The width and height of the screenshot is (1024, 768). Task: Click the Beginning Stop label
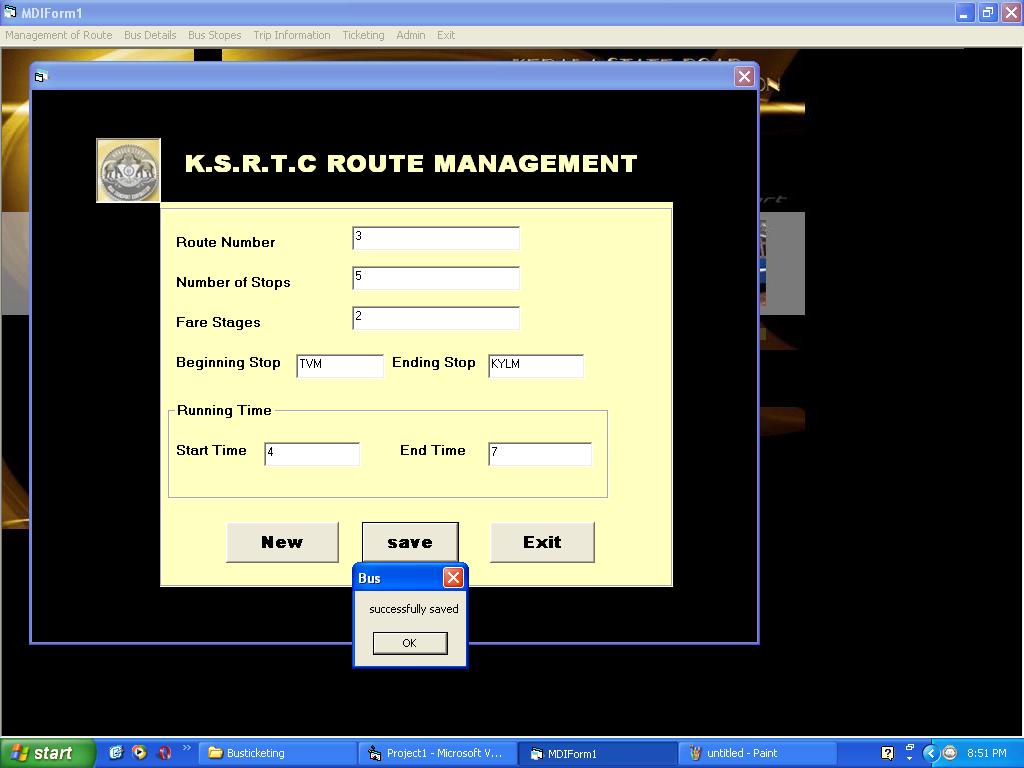tap(228, 362)
